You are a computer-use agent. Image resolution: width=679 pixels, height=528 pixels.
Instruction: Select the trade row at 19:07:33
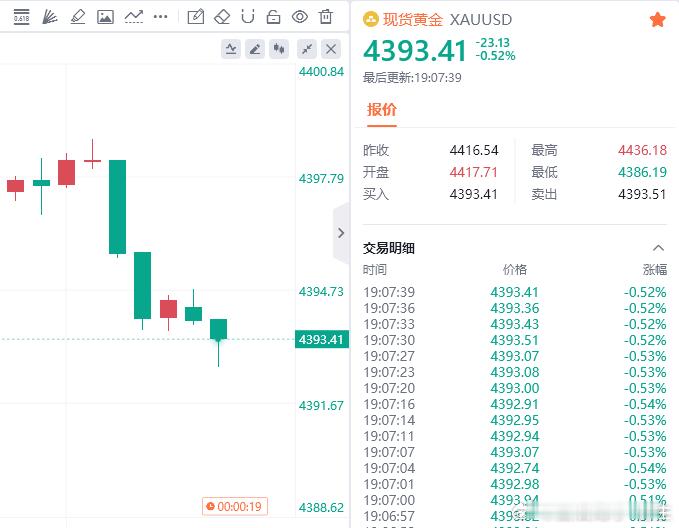click(514, 324)
